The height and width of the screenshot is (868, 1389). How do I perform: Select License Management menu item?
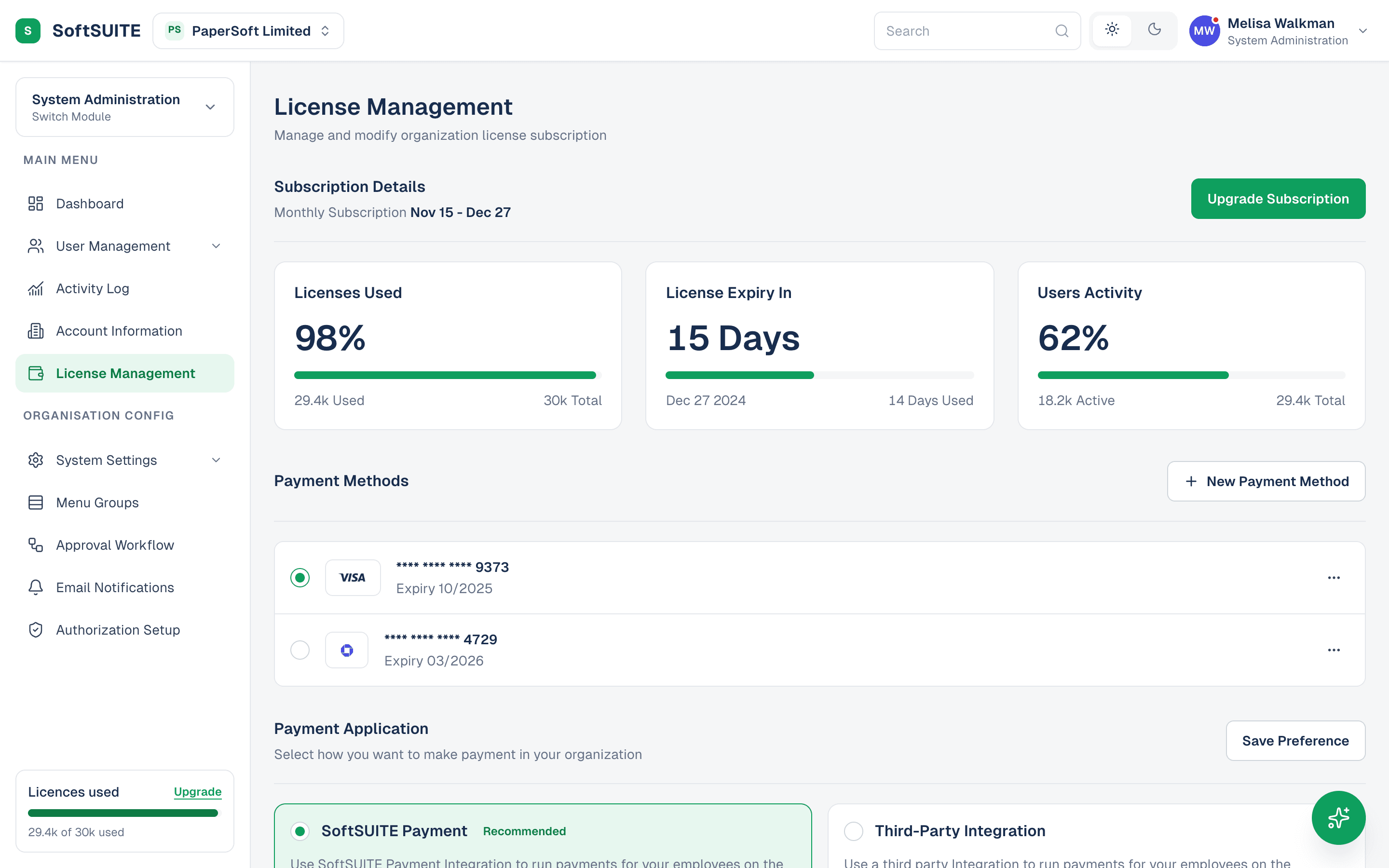[x=124, y=373]
